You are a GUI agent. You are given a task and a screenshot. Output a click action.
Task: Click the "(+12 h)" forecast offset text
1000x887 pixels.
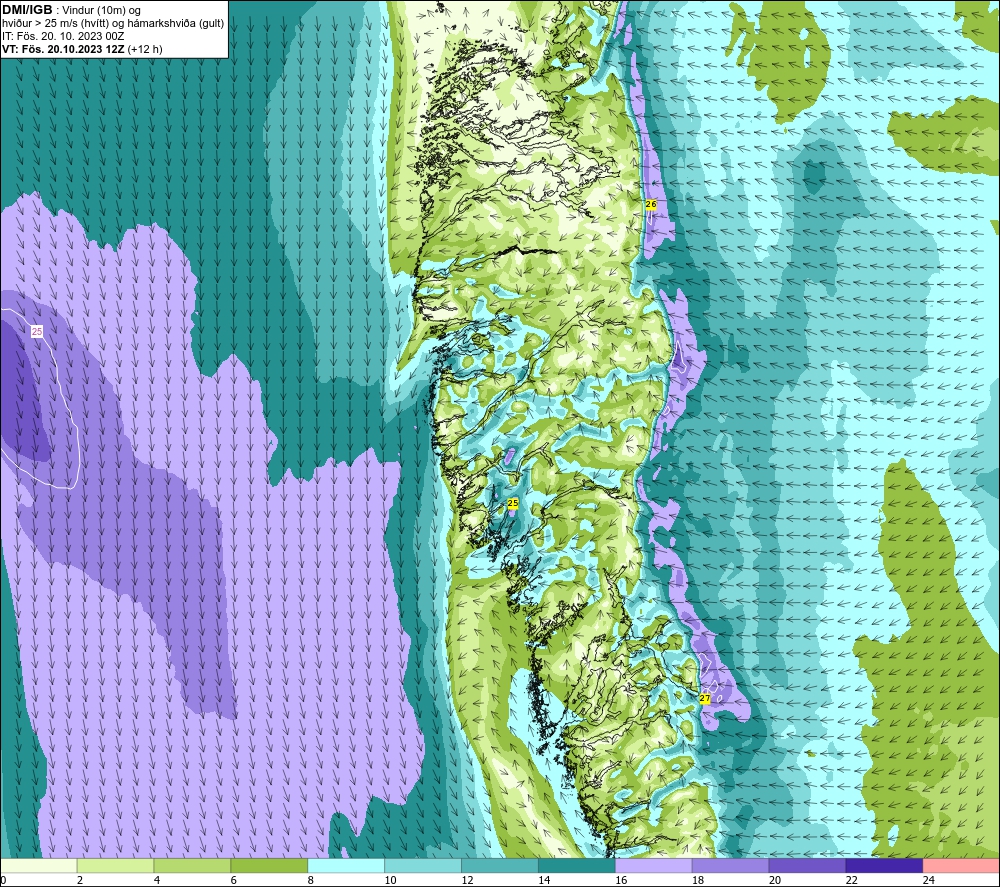pos(145,49)
